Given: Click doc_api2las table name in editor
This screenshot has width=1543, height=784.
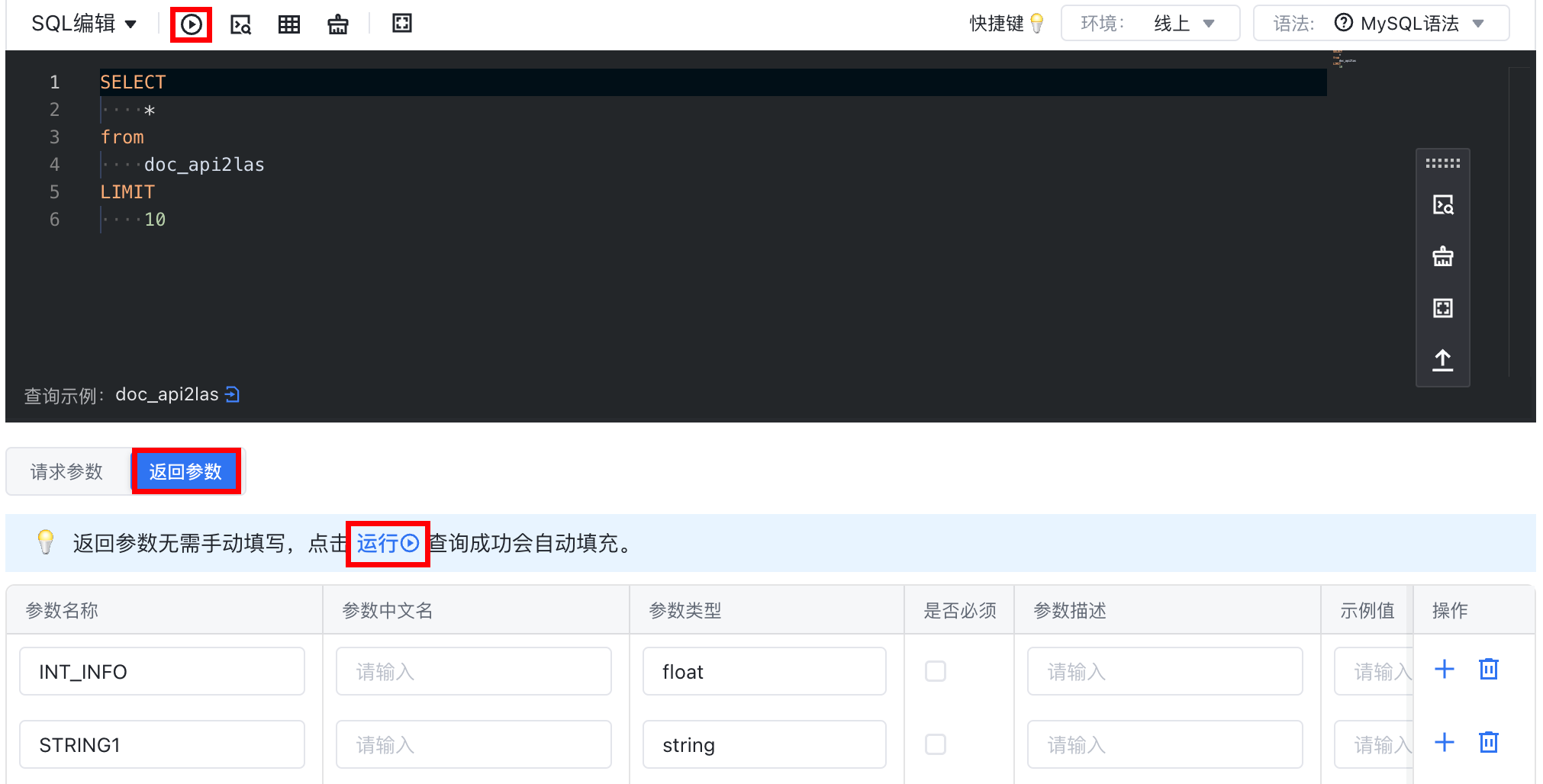Looking at the screenshot, I should [205, 165].
